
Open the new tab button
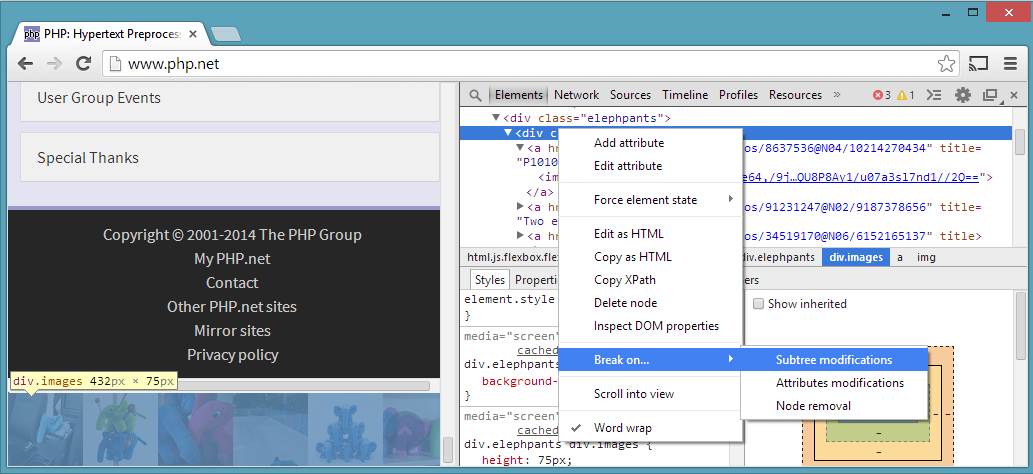click(x=227, y=34)
